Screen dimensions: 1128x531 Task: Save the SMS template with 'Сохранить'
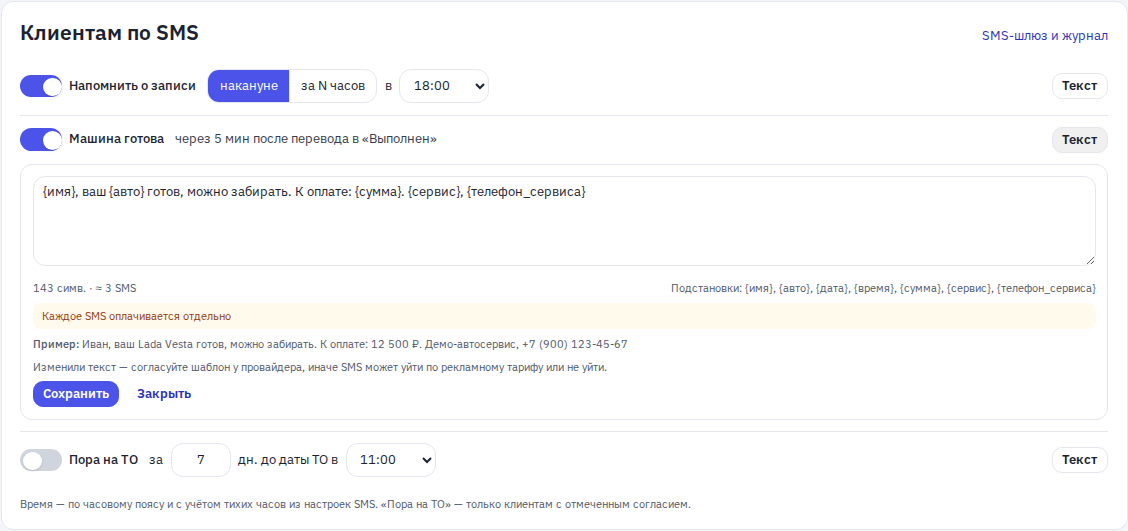76,394
